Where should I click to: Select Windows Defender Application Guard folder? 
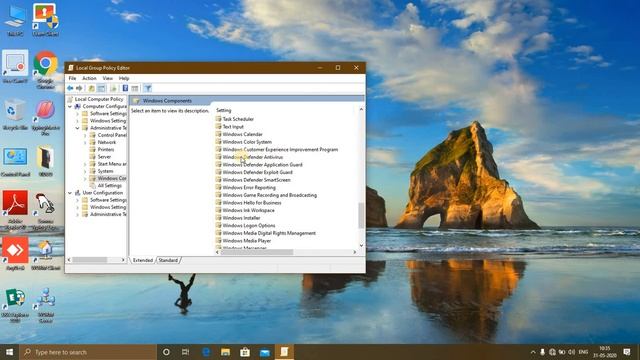tap(262, 164)
